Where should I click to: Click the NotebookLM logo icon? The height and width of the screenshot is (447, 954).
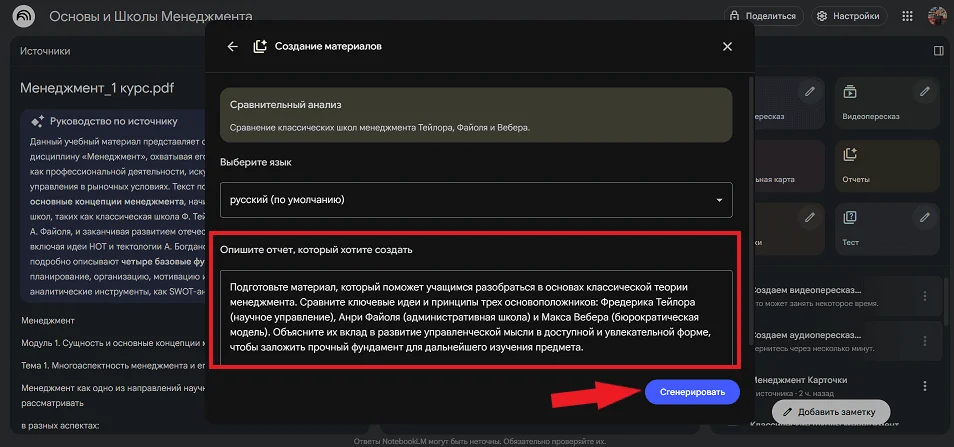(24, 17)
